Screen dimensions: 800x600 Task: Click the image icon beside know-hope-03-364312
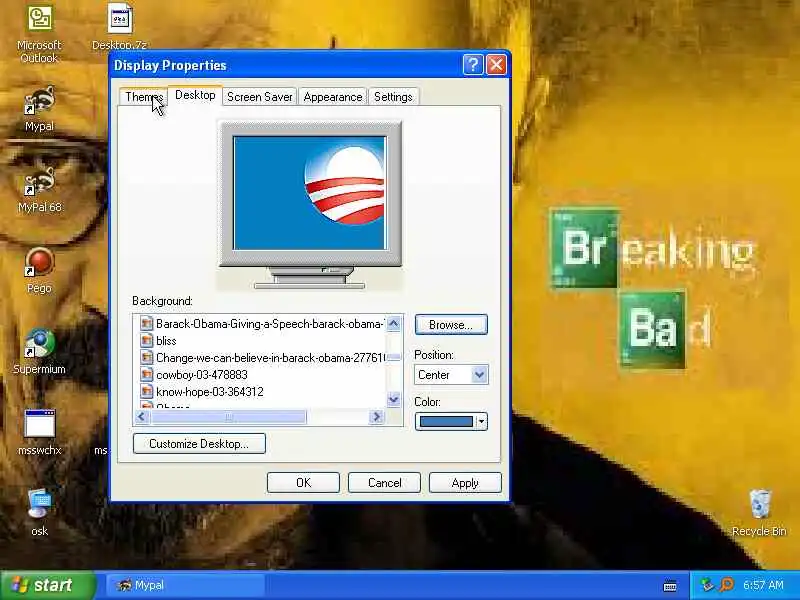[146, 391]
